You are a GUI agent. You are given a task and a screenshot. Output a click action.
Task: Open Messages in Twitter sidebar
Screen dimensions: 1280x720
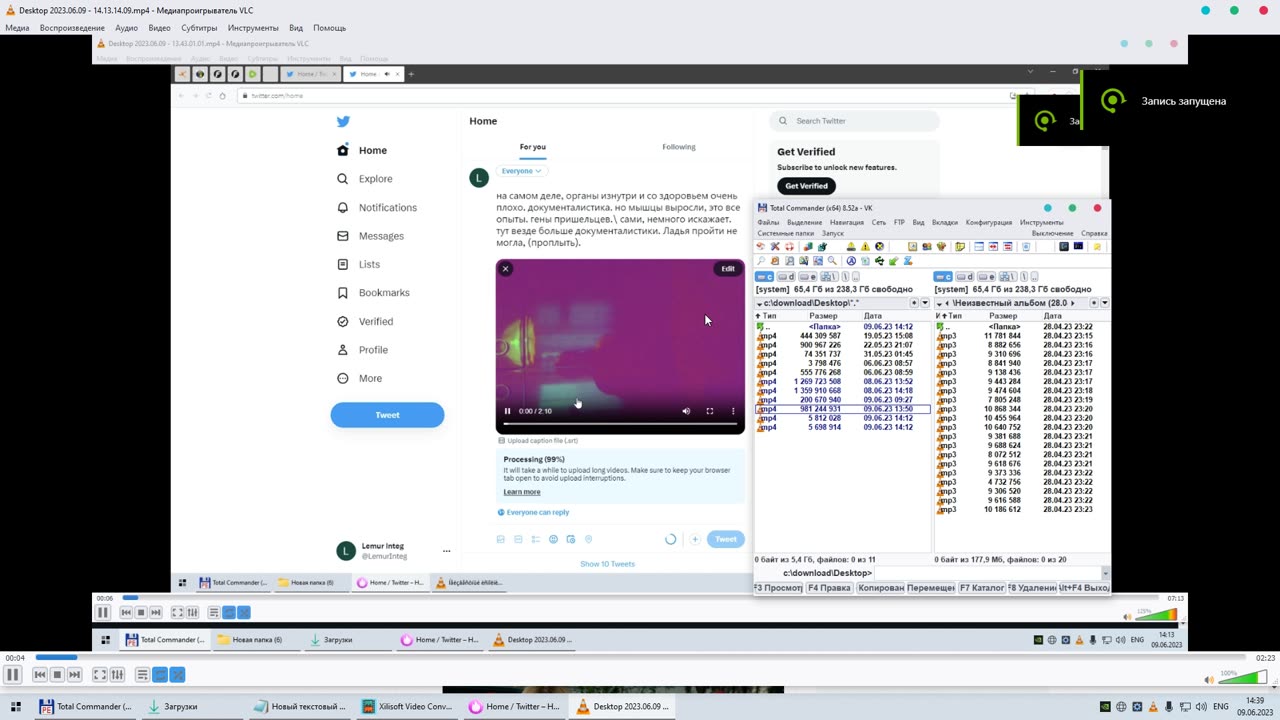coord(371,236)
